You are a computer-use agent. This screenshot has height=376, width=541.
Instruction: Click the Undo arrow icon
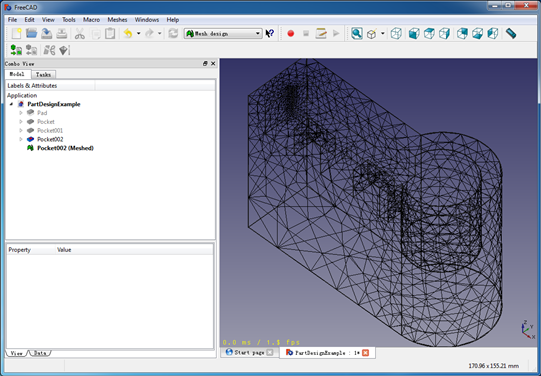pyautogui.click(x=128, y=33)
